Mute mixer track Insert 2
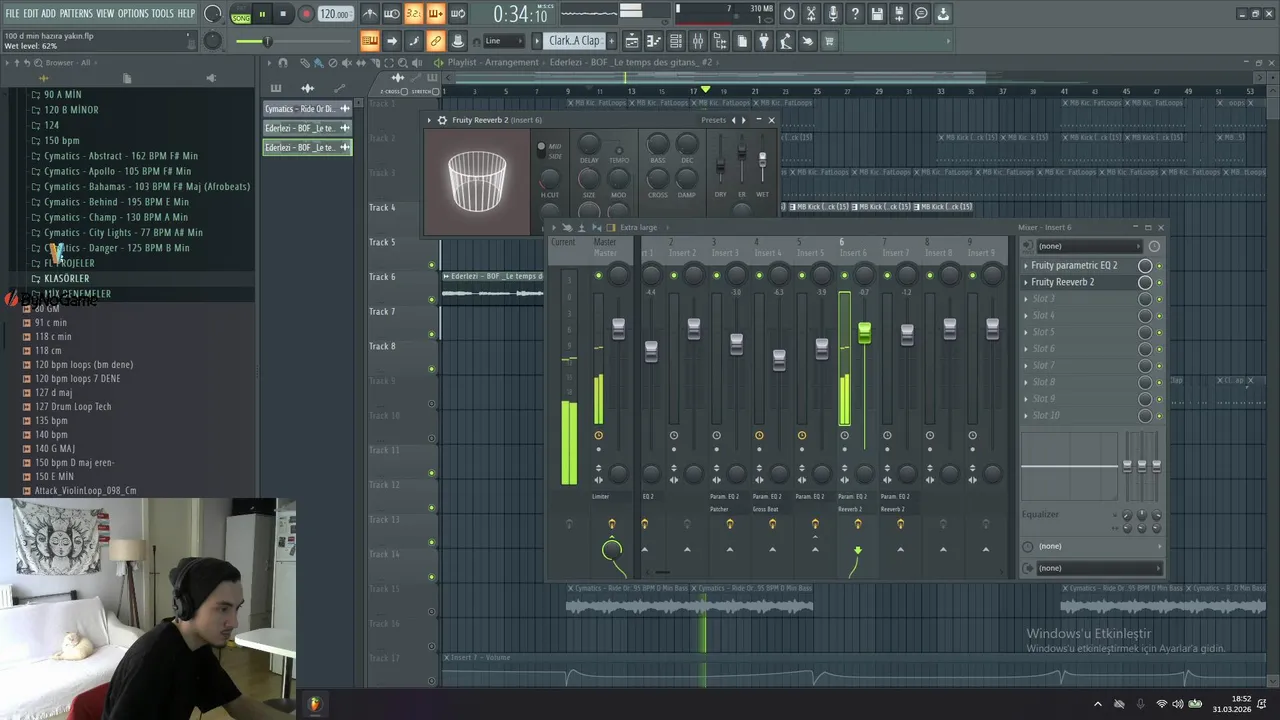The height and width of the screenshot is (720, 1280). (x=674, y=275)
